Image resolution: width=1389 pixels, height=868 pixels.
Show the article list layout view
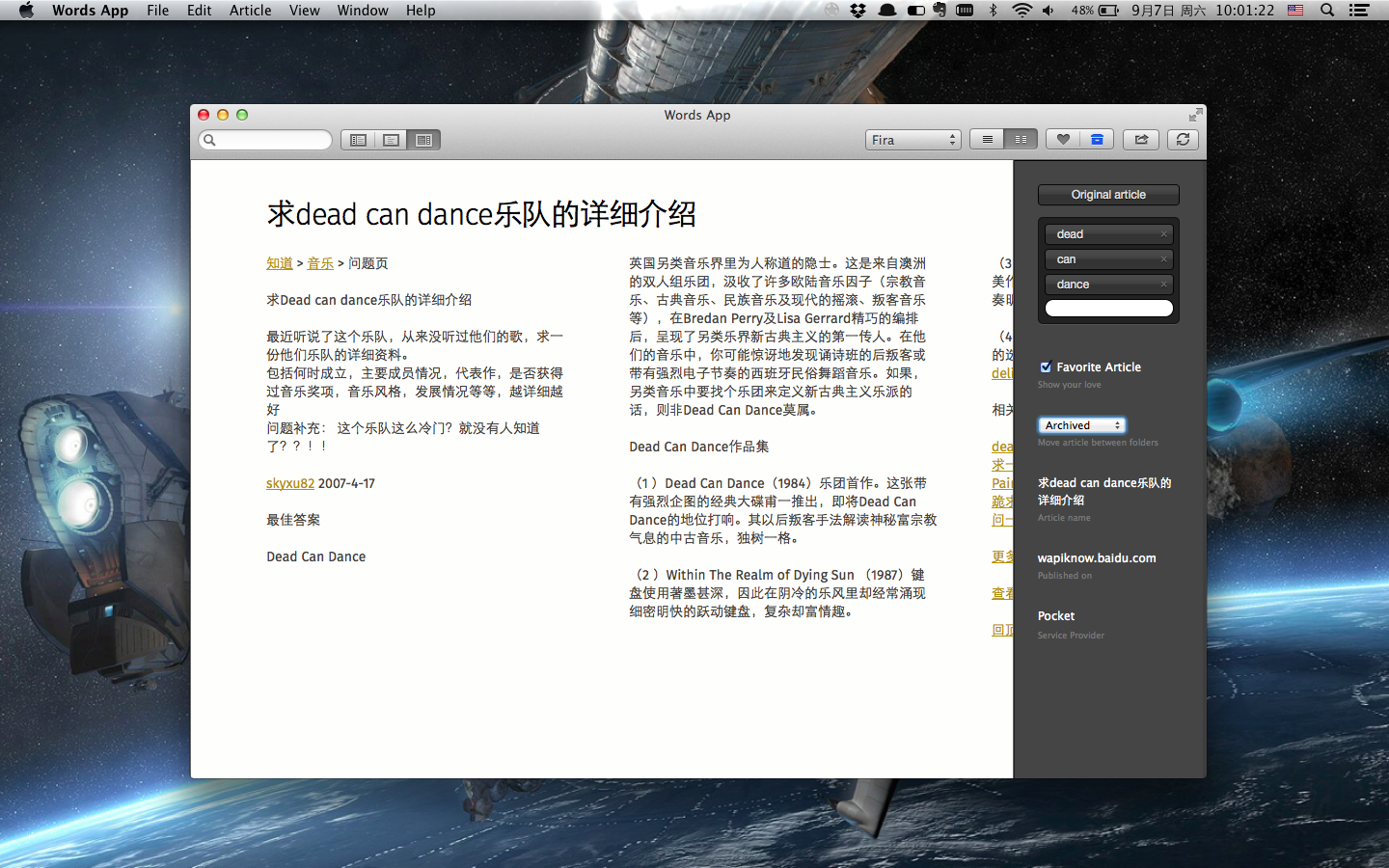(x=358, y=140)
